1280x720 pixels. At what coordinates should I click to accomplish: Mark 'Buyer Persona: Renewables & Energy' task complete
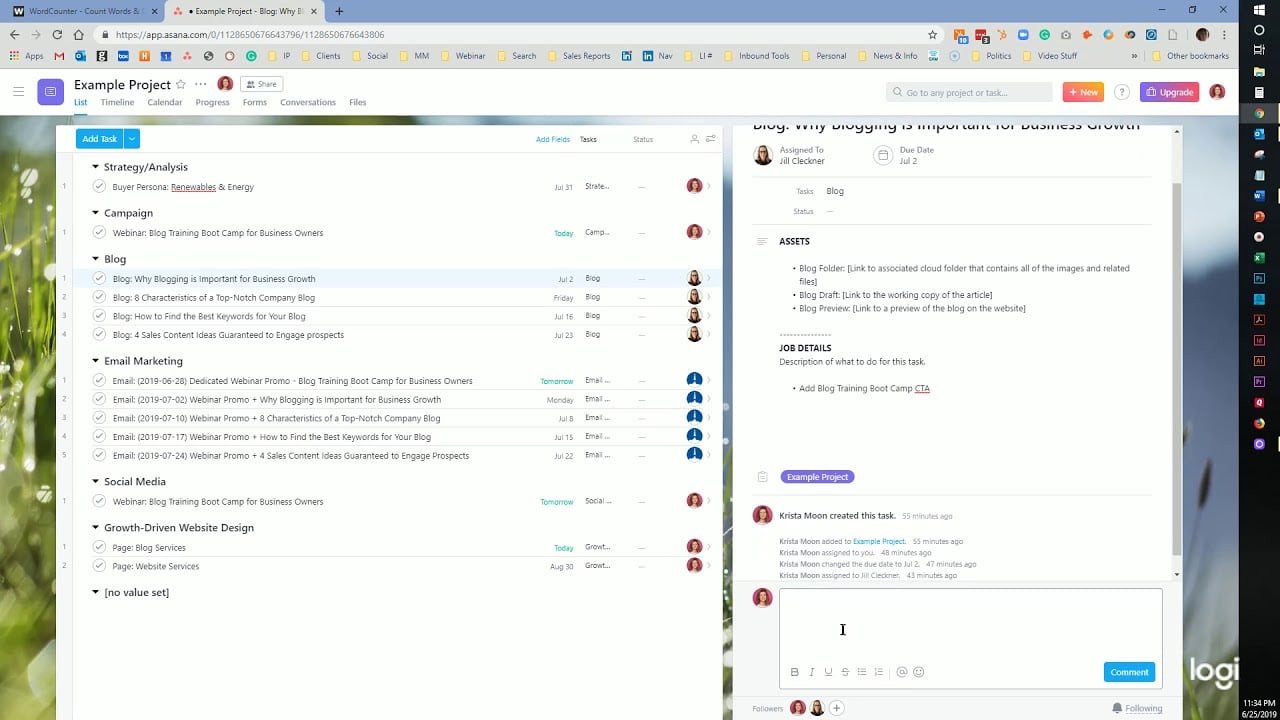(99, 187)
